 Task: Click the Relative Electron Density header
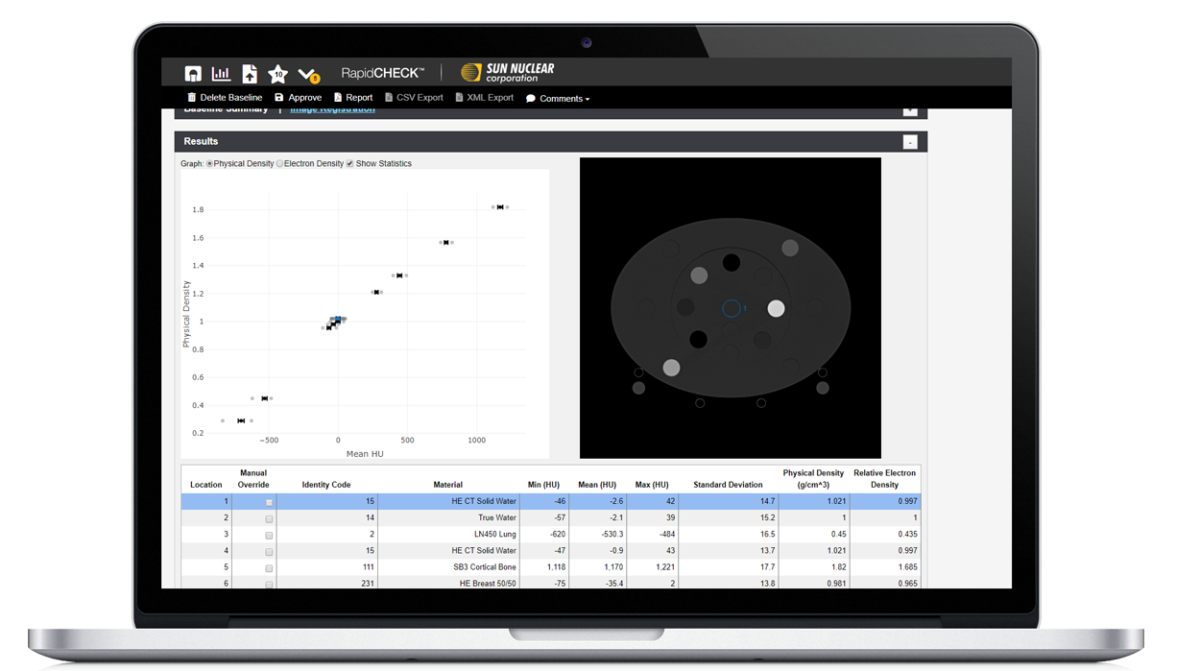click(x=885, y=479)
